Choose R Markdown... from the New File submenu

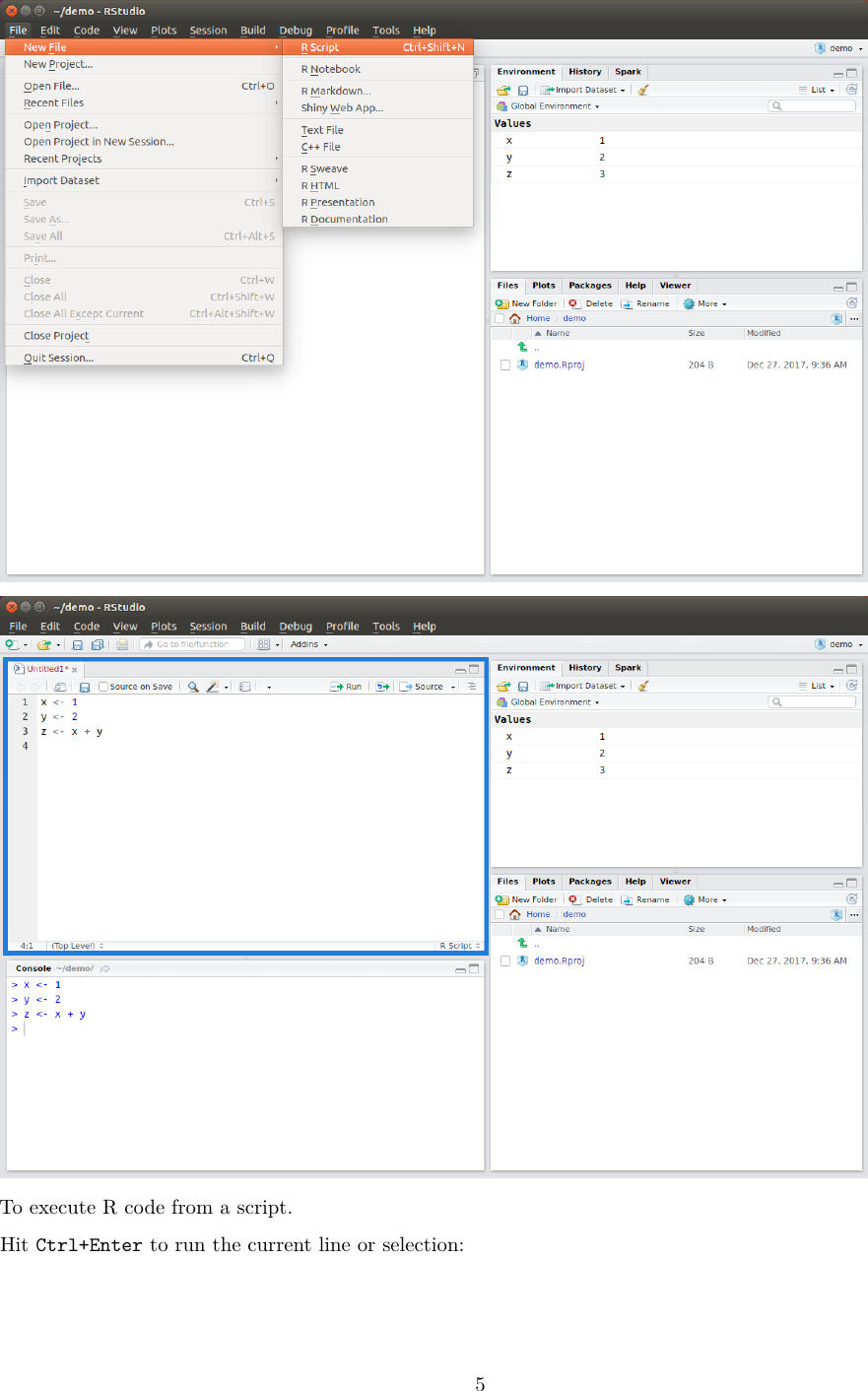[x=378, y=91]
